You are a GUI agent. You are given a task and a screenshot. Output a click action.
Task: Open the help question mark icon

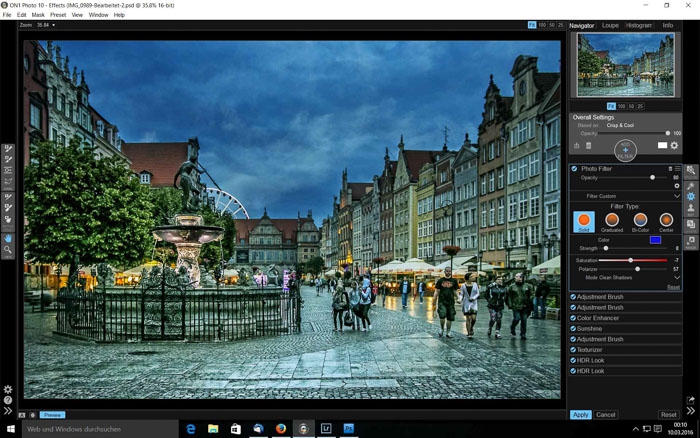click(x=8, y=400)
